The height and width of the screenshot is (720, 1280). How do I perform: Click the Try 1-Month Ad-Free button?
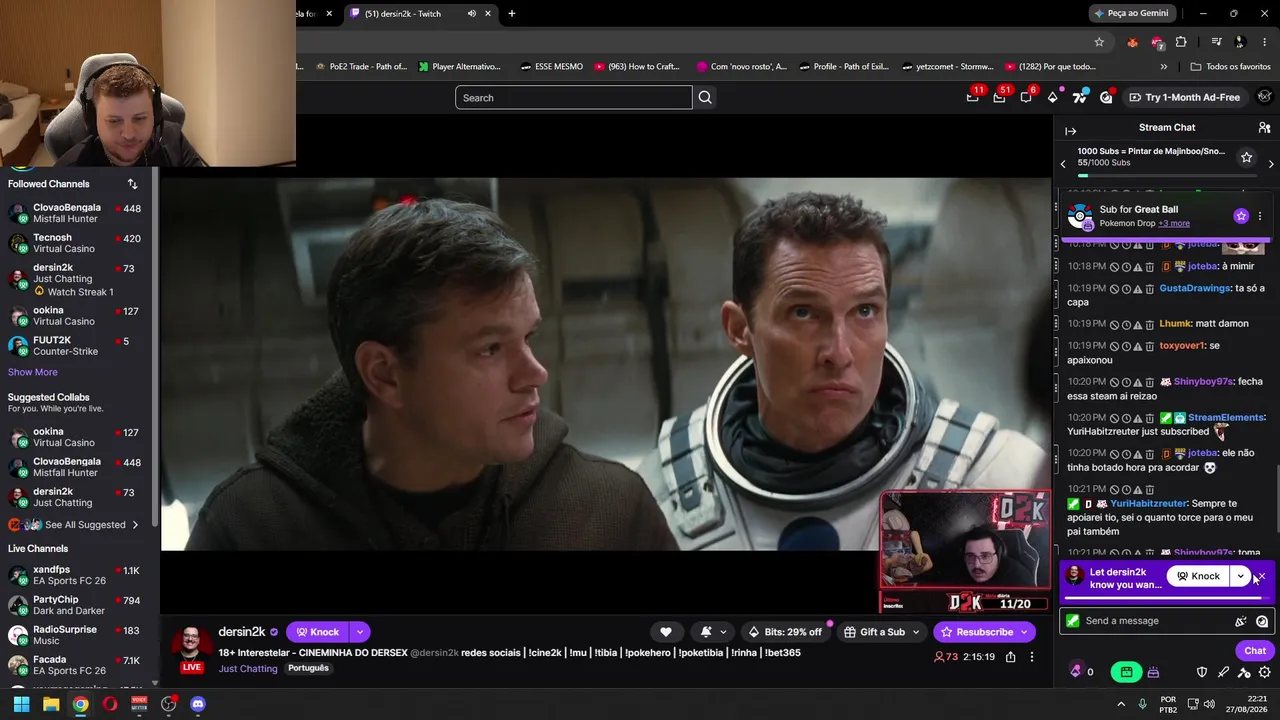(x=1184, y=97)
